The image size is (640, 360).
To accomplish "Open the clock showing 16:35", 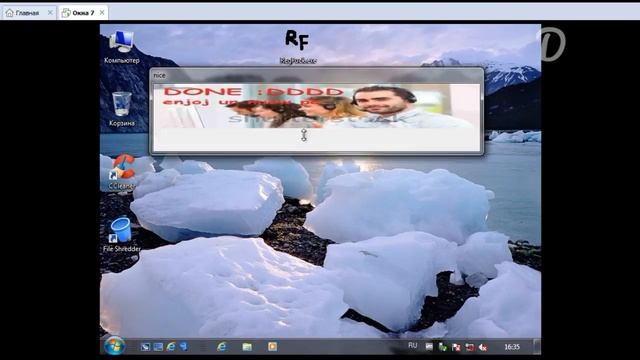I will pyautogui.click(x=512, y=347).
